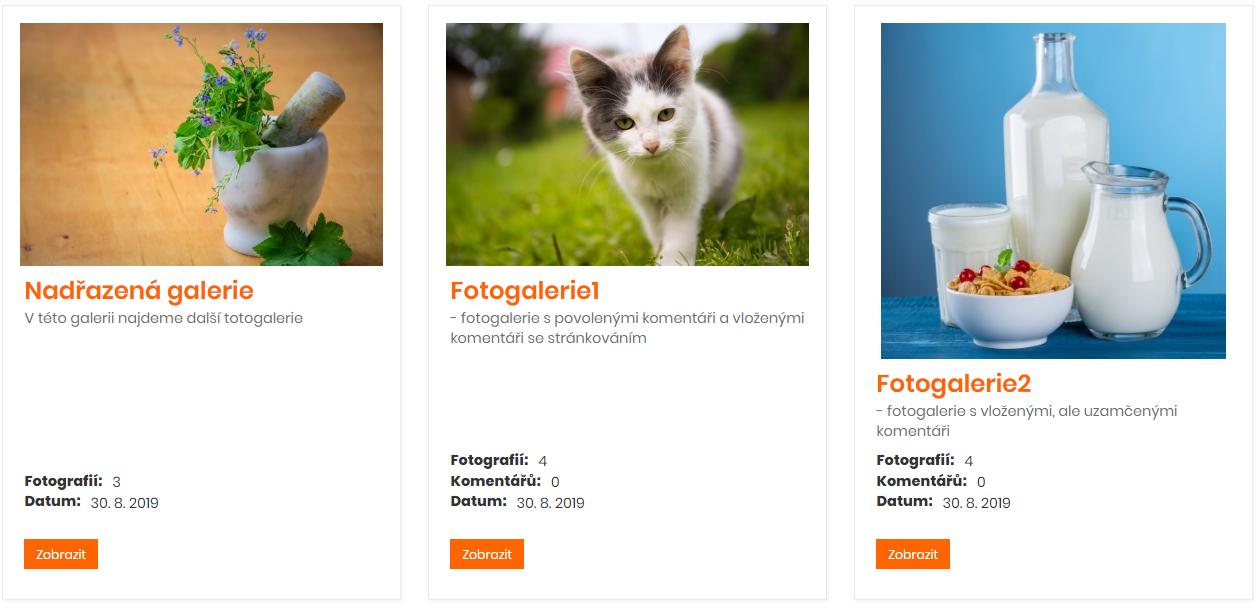Viewport: 1260px width, 608px height.
Task: Click the date value in Nadřazená galerie
Action: coord(125,503)
